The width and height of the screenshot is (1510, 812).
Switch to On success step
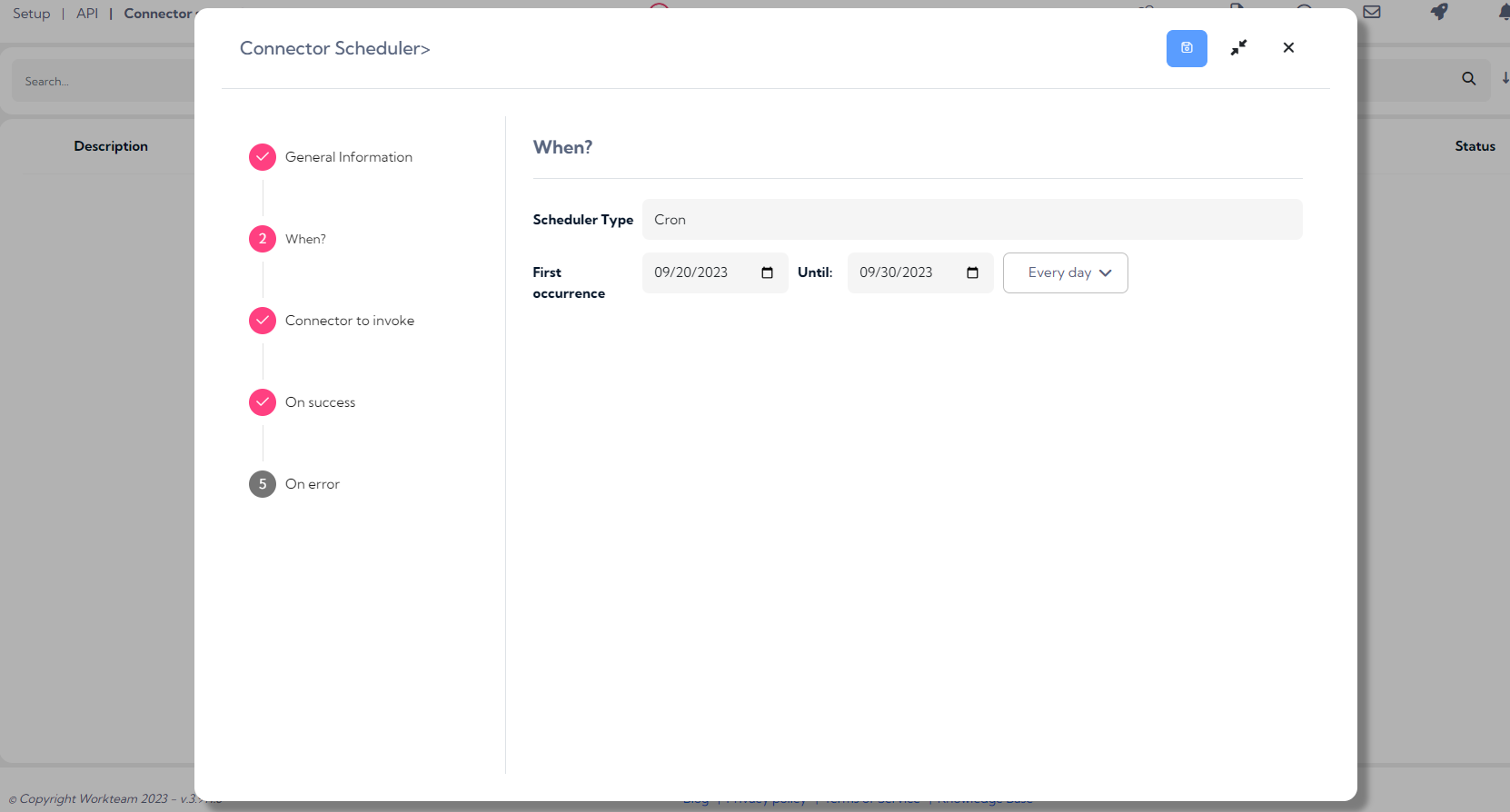coord(320,402)
